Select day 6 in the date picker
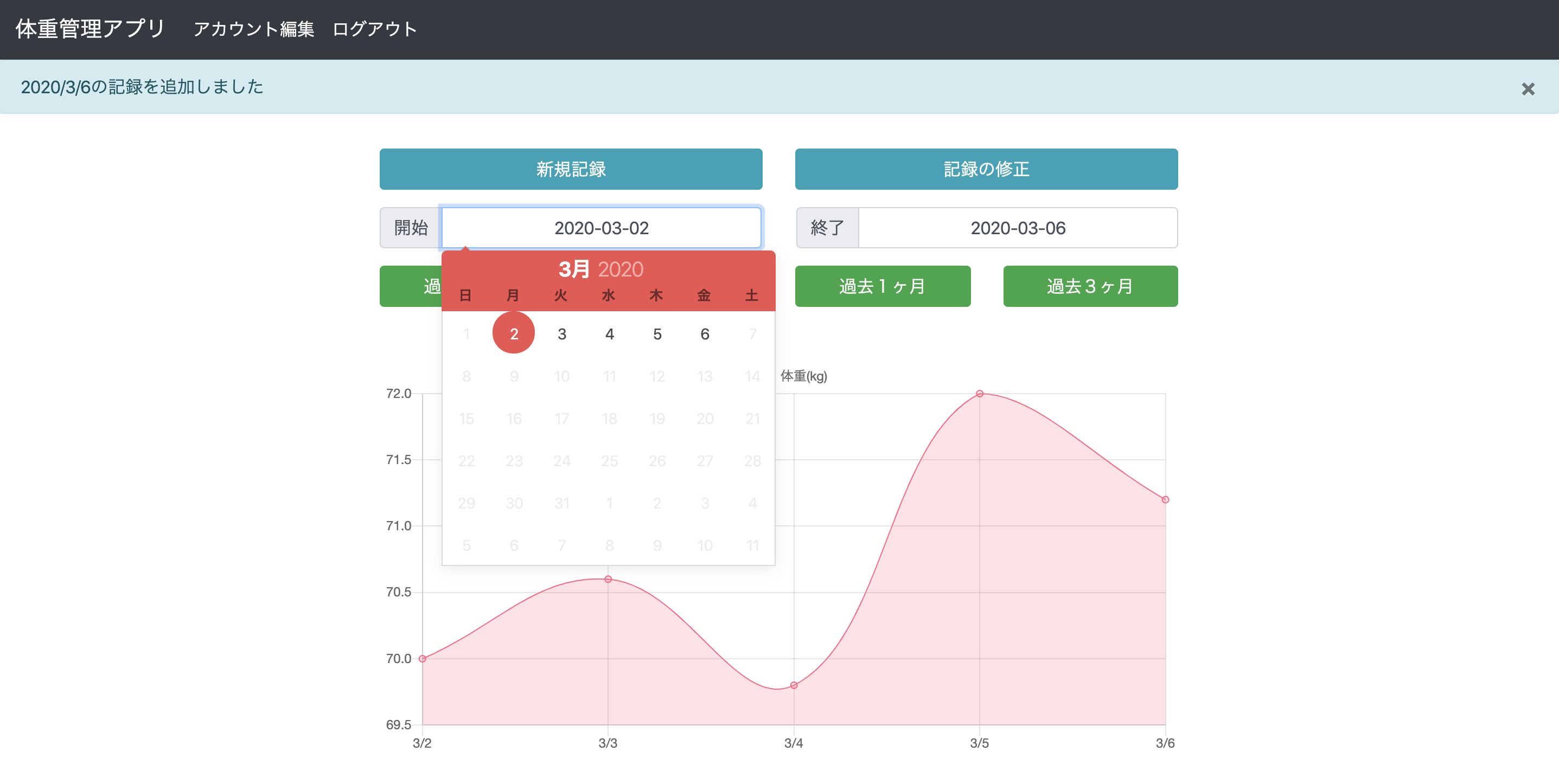The width and height of the screenshot is (1559, 784). click(705, 333)
